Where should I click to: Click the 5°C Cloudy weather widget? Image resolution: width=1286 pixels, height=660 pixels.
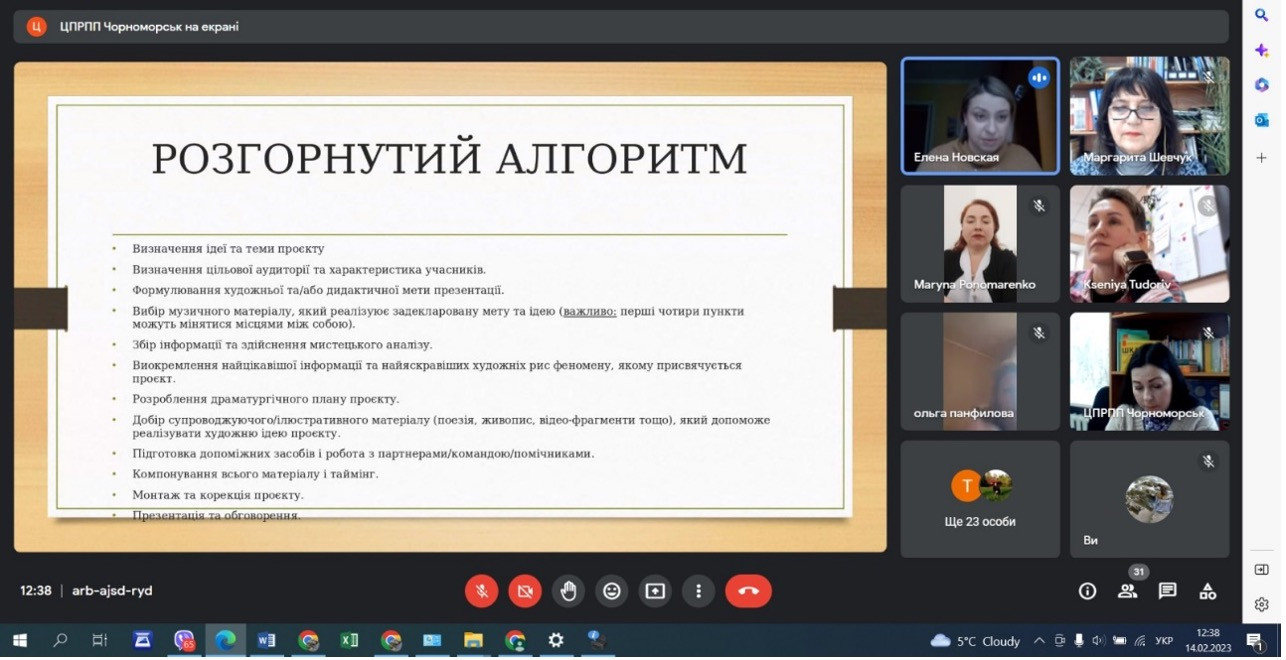click(x=975, y=641)
